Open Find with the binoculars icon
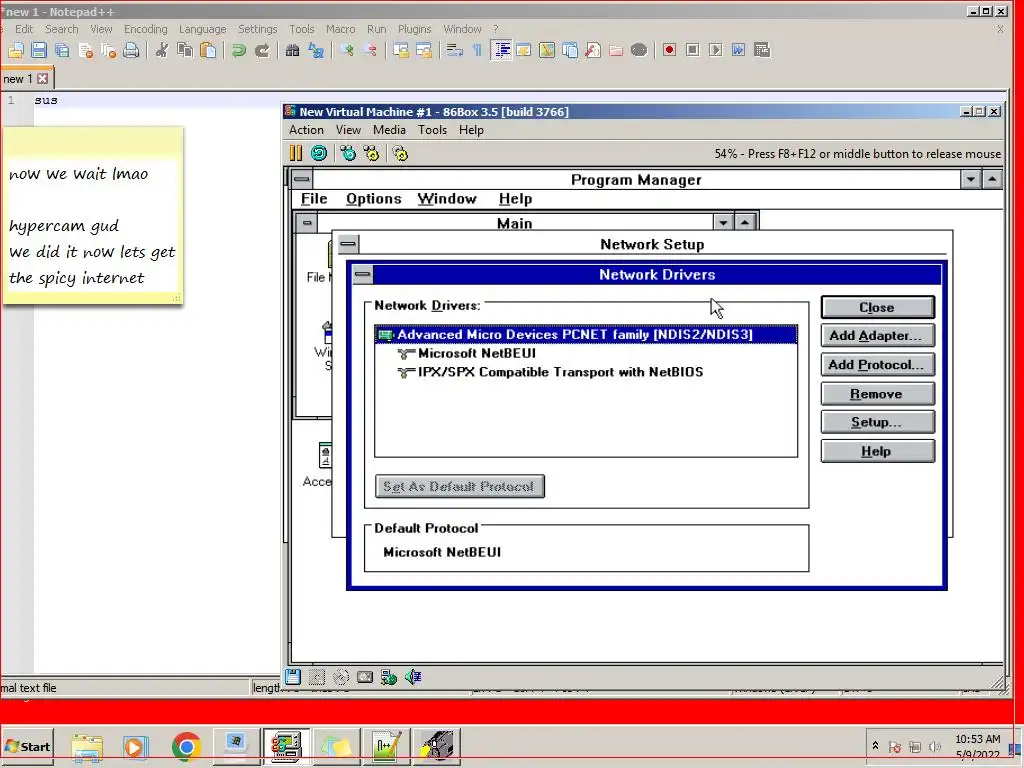 pyautogui.click(x=293, y=50)
